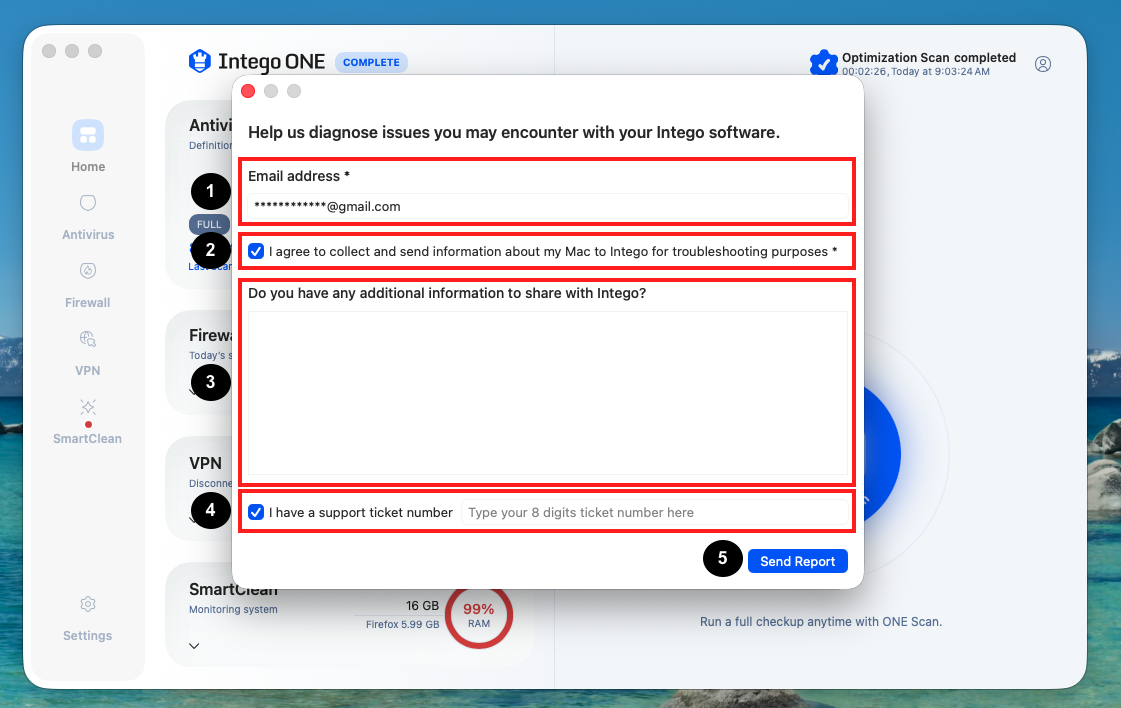Click the COMPLETE plan badge
This screenshot has width=1121, height=708.
pyautogui.click(x=371, y=62)
